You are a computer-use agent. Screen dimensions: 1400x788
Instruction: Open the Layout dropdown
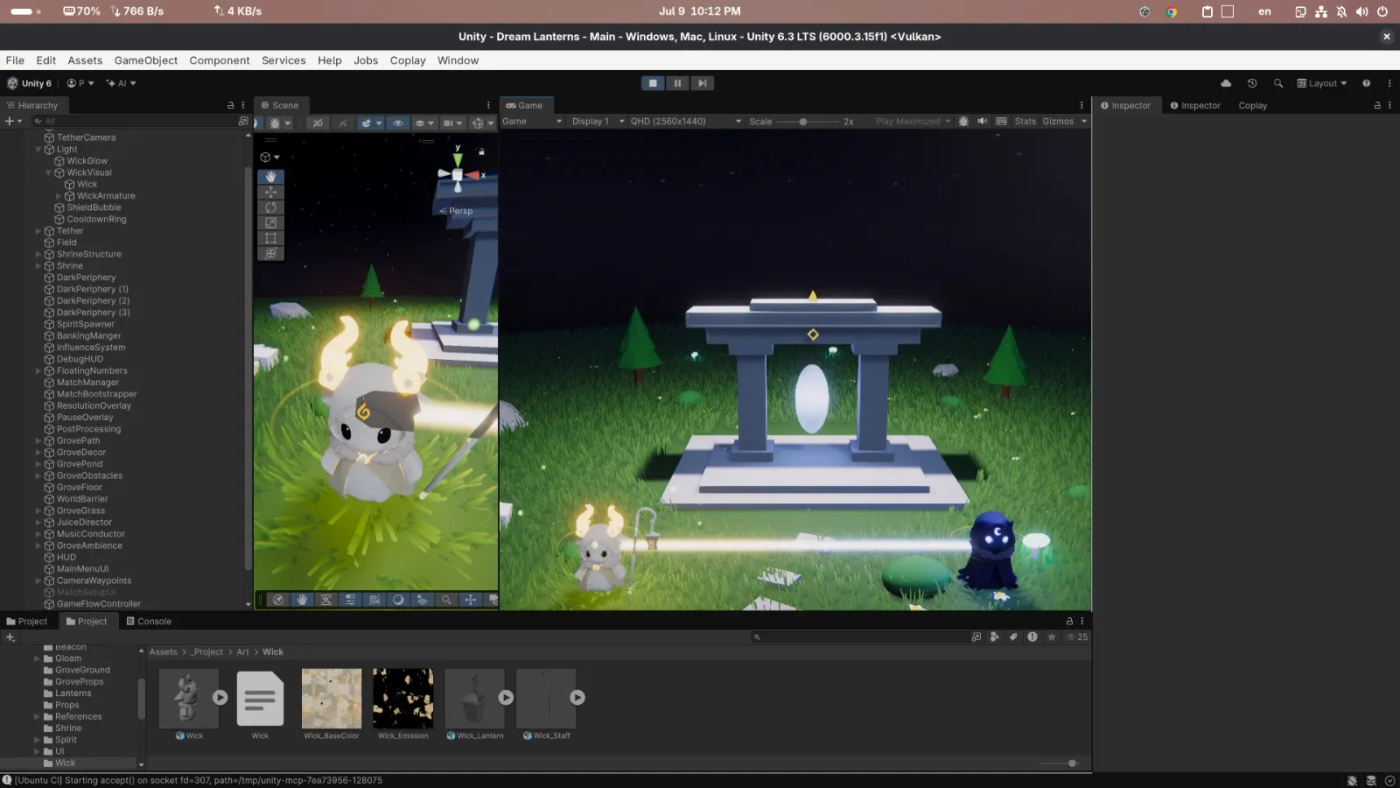[1322, 83]
